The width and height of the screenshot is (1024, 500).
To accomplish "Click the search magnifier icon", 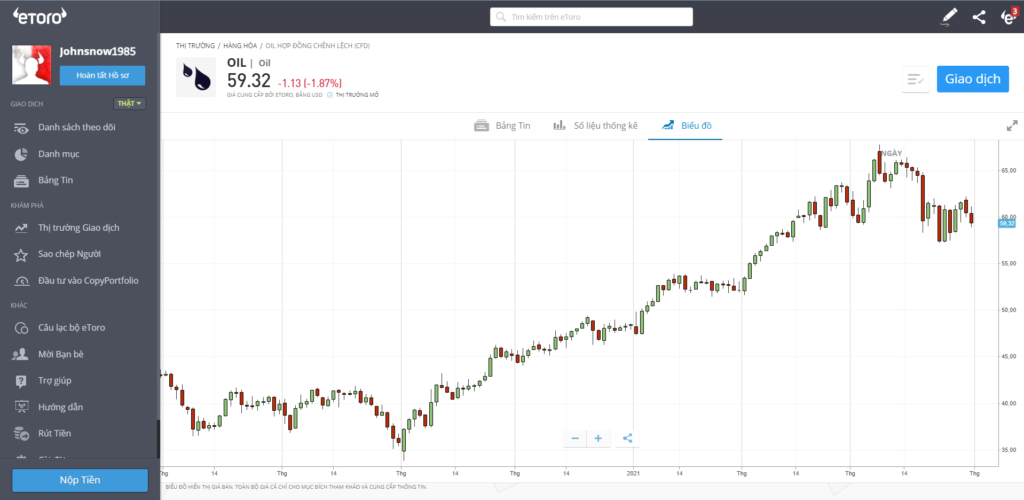I will pyautogui.click(x=501, y=17).
